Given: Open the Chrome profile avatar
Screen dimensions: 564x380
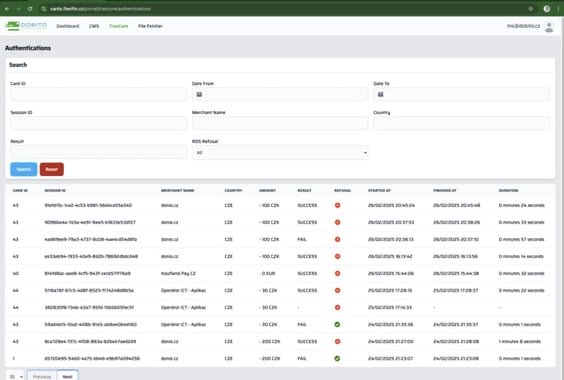Looking at the screenshot, I should pyautogui.click(x=547, y=9).
